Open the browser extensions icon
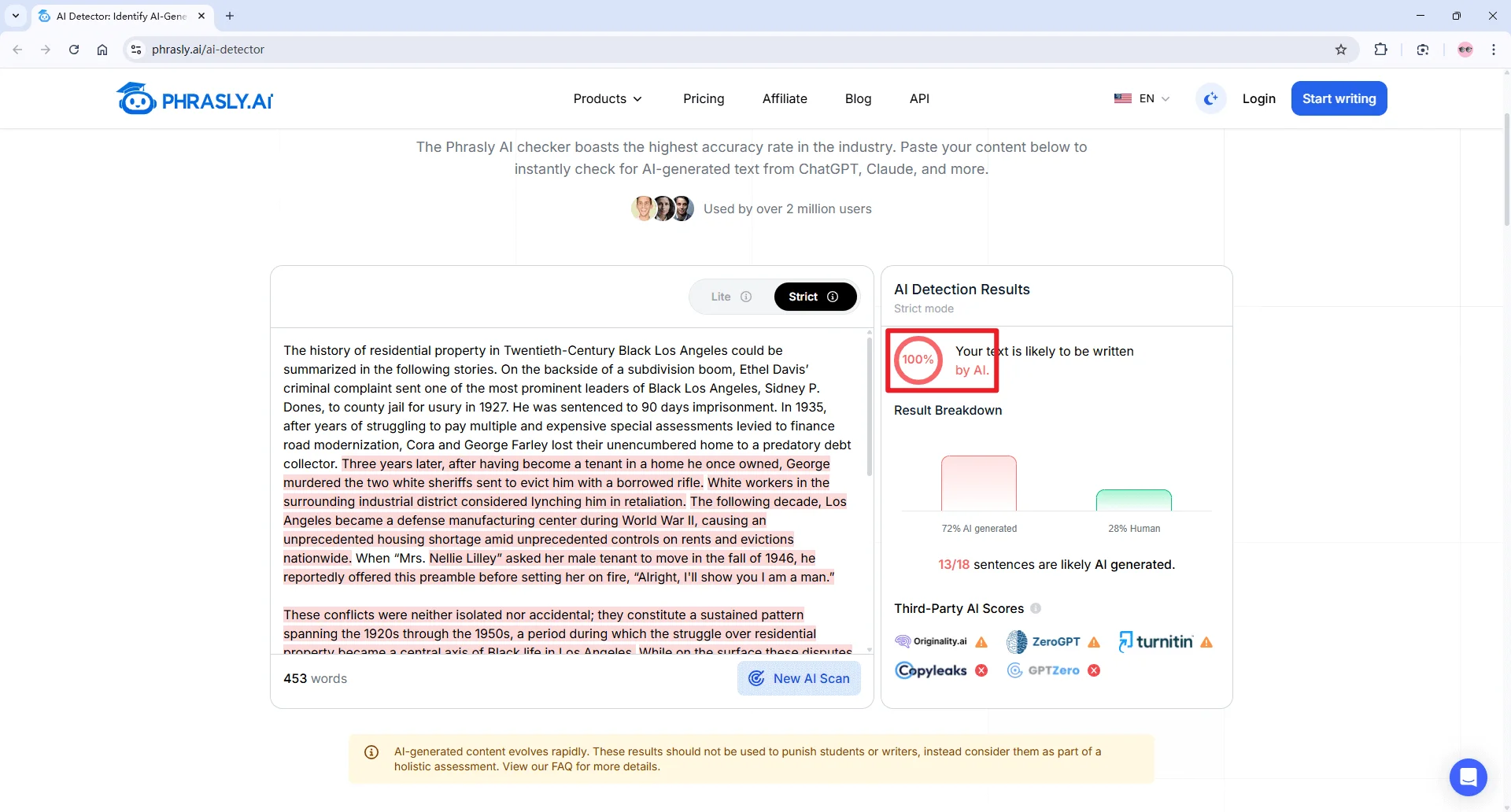Image resolution: width=1511 pixels, height=812 pixels. click(1380, 50)
